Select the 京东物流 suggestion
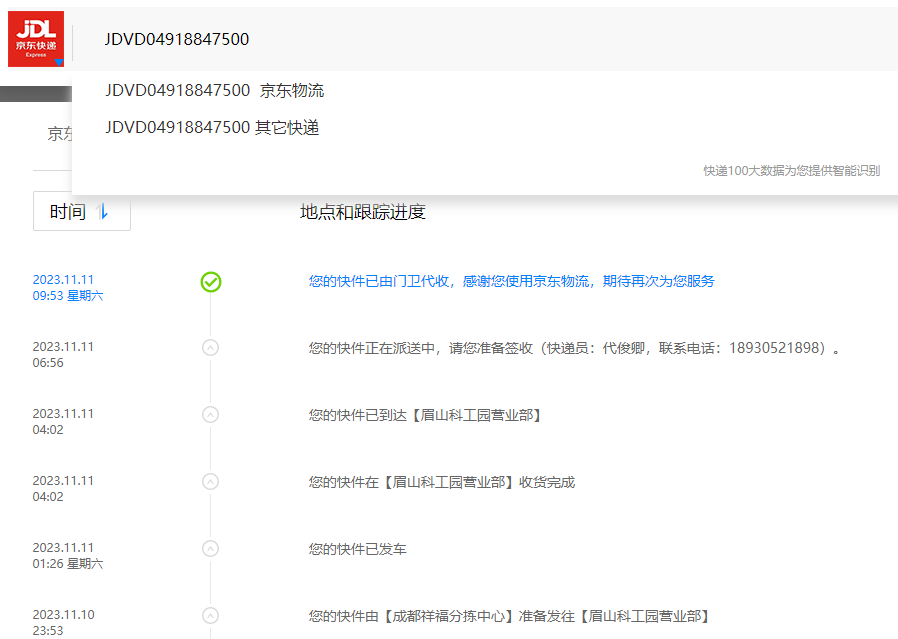 (x=215, y=90)
